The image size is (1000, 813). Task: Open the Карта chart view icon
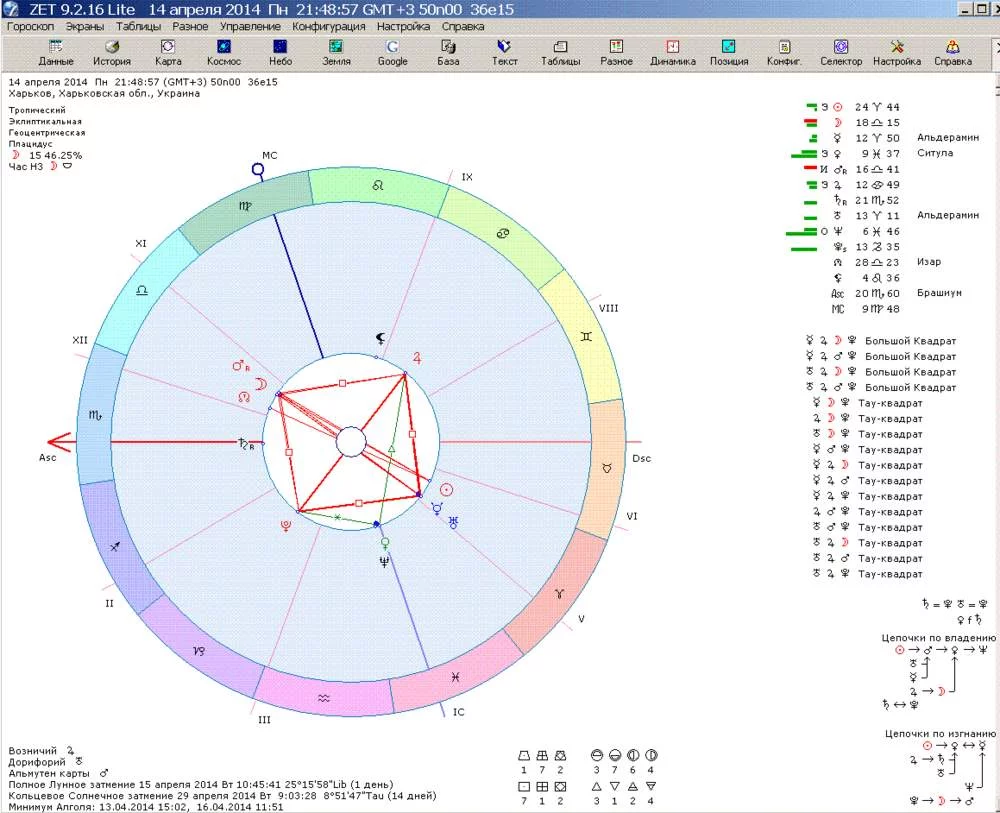[168, 52]
